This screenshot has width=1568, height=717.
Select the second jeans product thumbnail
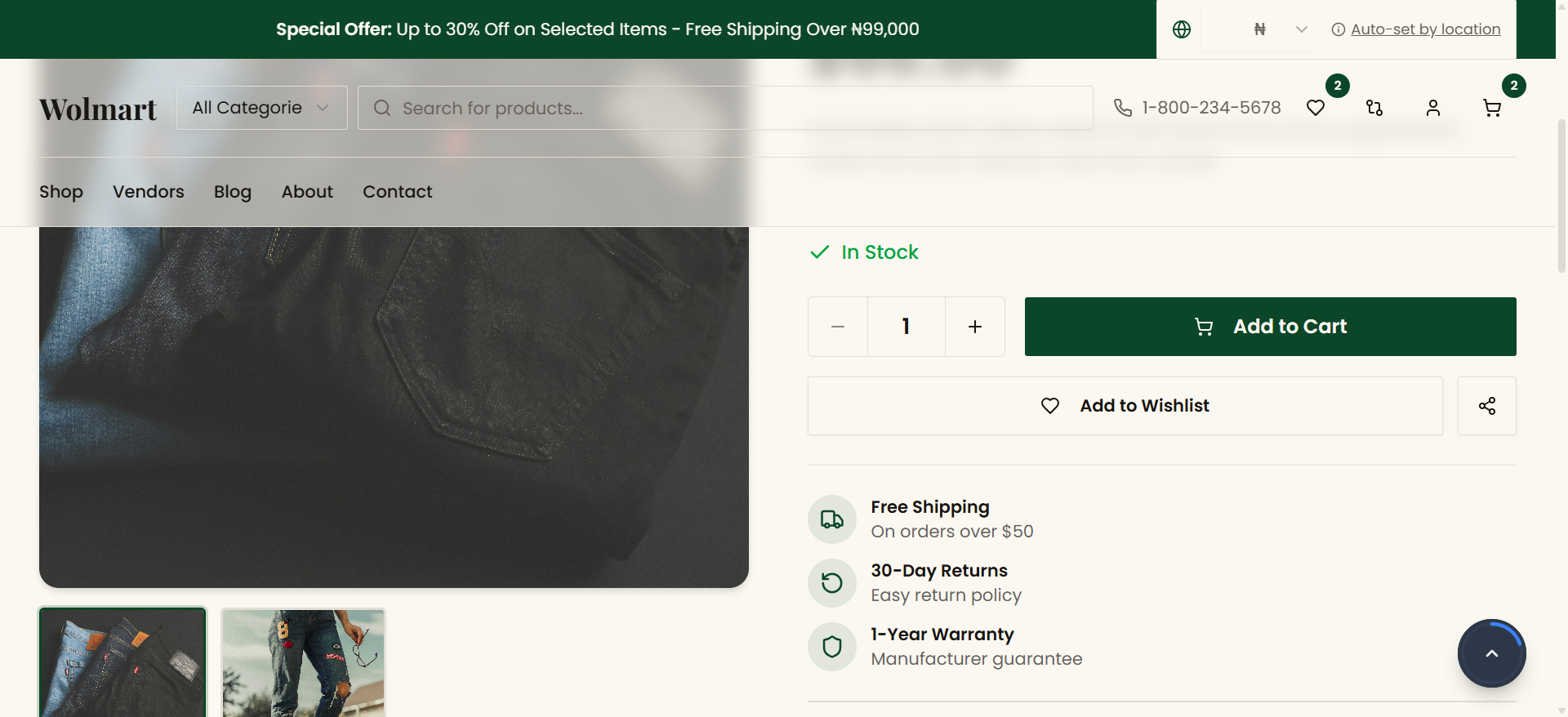coord(302,662)
